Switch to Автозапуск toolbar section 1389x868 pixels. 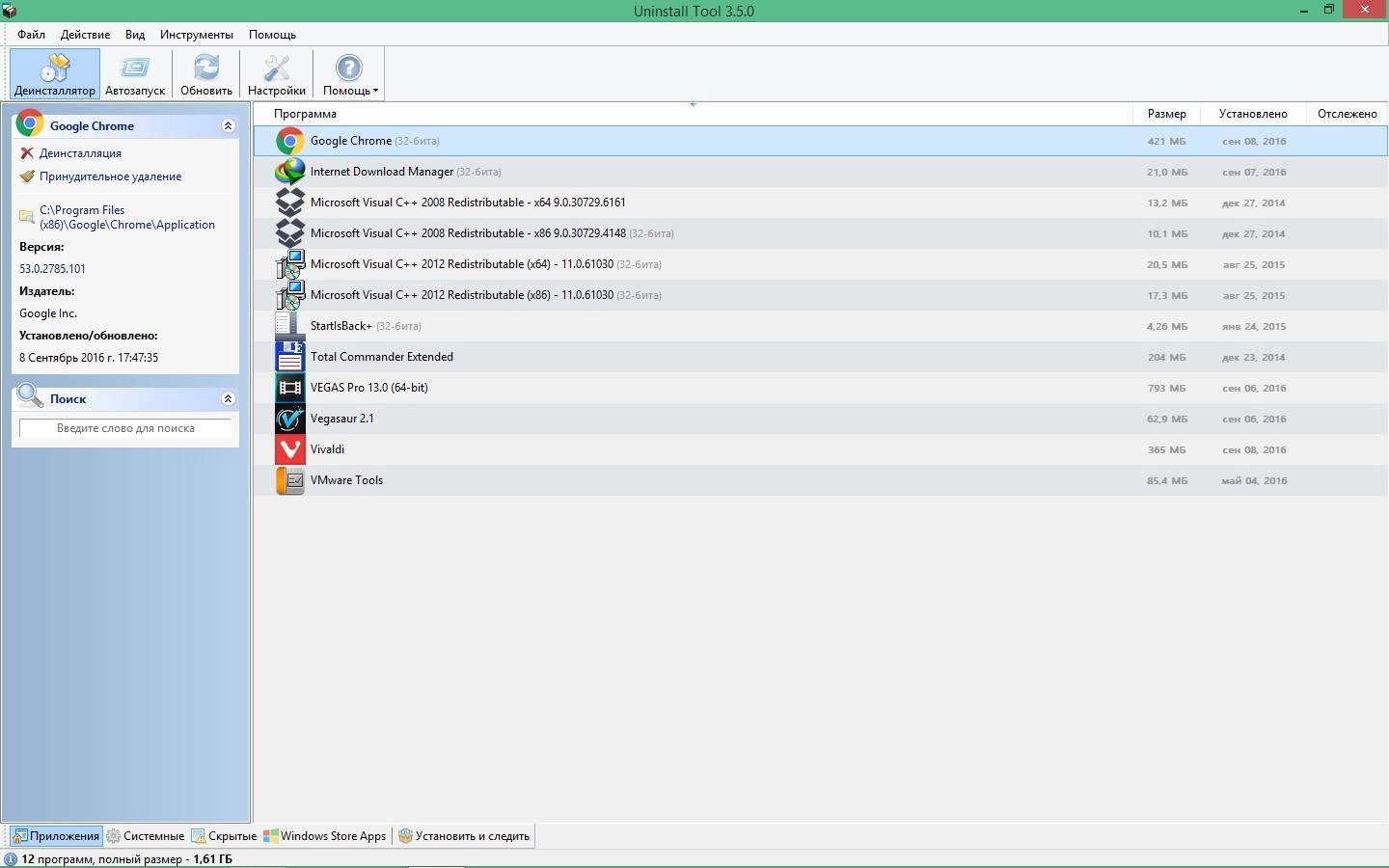click(135, 73)
